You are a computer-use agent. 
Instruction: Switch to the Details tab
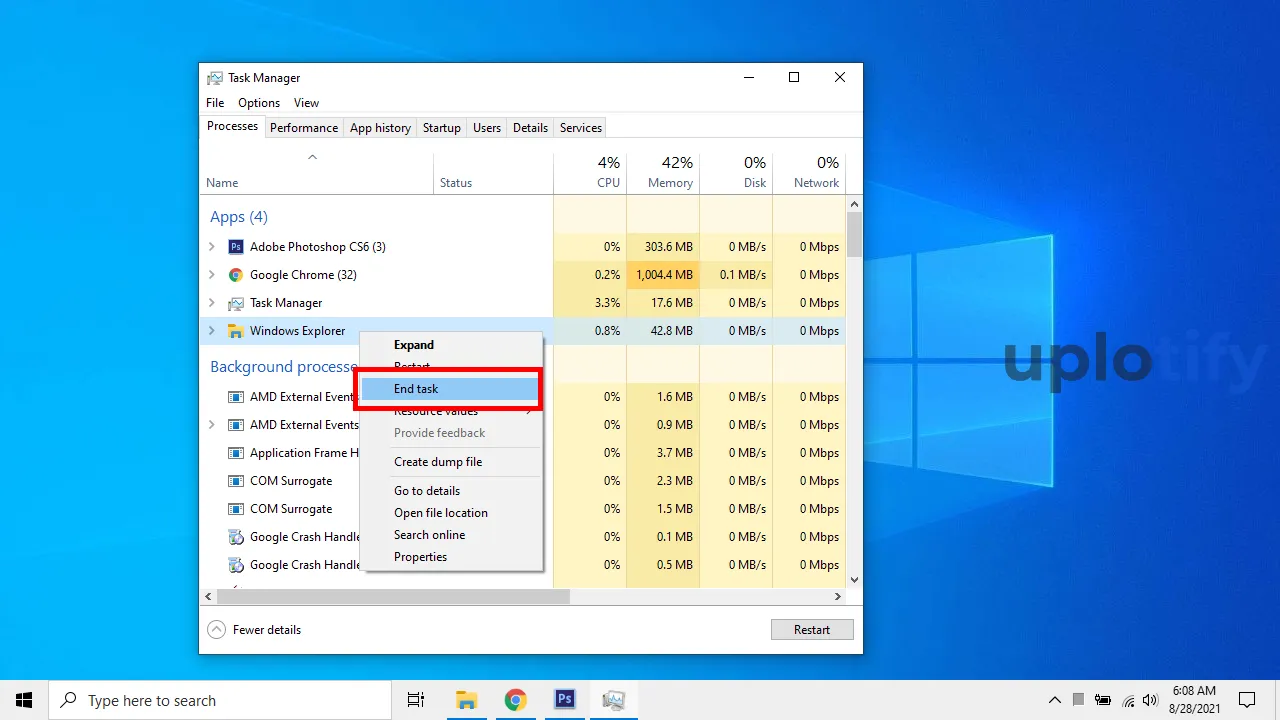click(x=530, y=128)
